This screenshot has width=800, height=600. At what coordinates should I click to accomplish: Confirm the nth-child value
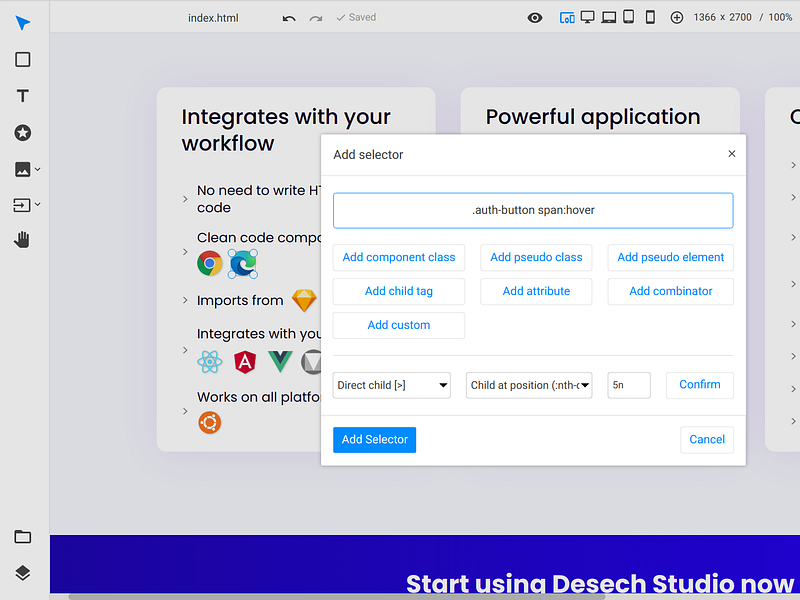click(699, 385)
